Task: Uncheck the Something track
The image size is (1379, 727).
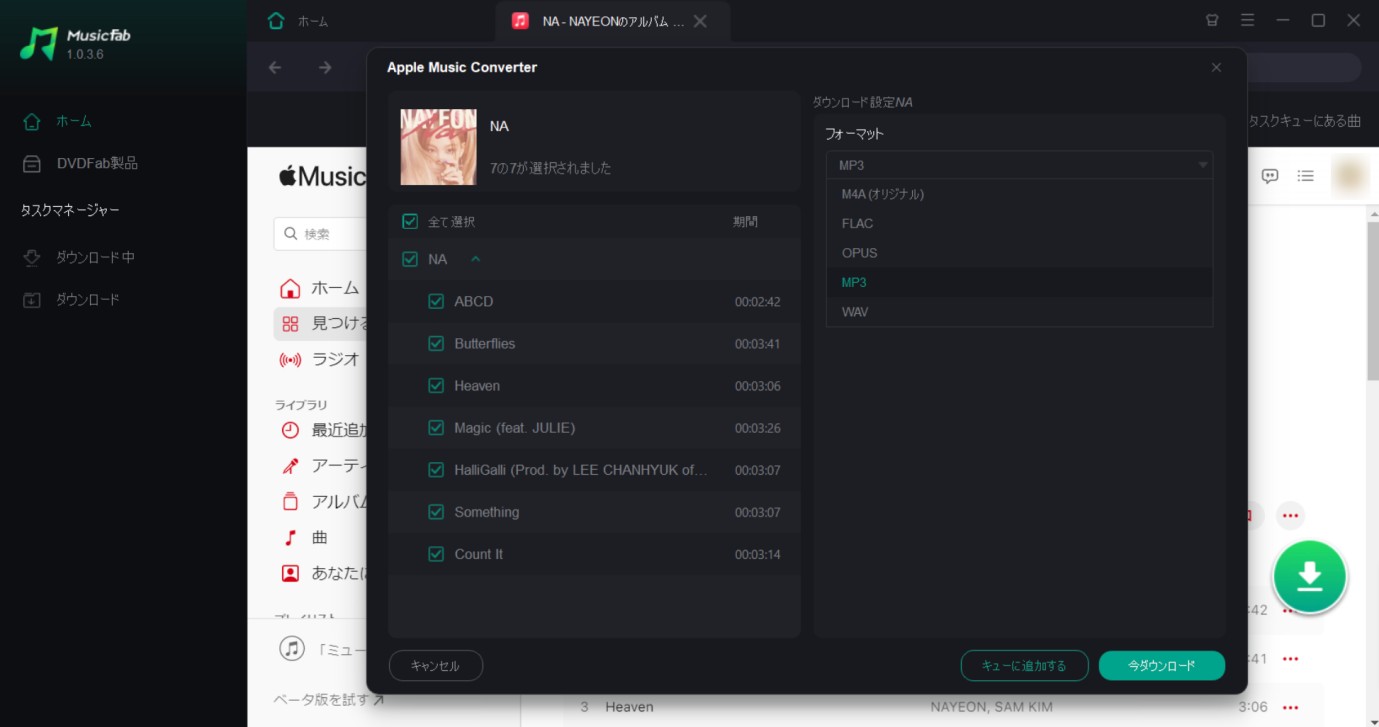Action: [436, 511]
